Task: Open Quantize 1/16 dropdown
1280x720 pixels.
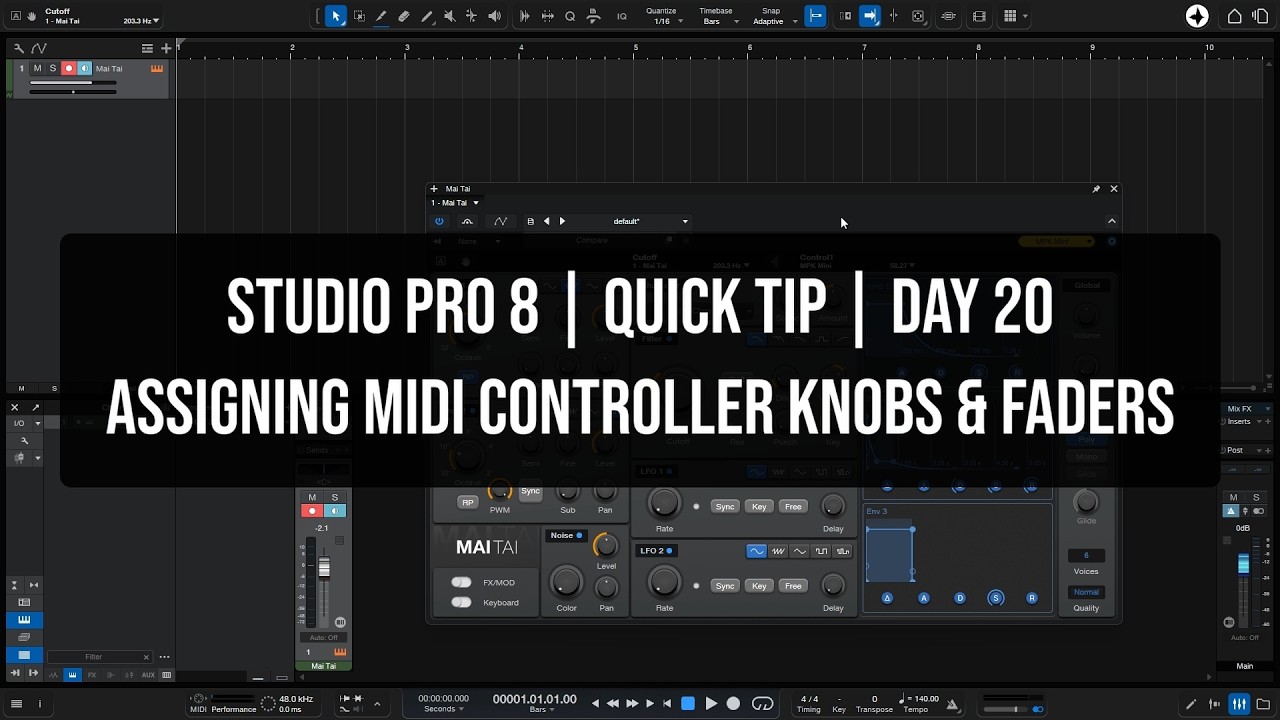Action: (662, 16)
